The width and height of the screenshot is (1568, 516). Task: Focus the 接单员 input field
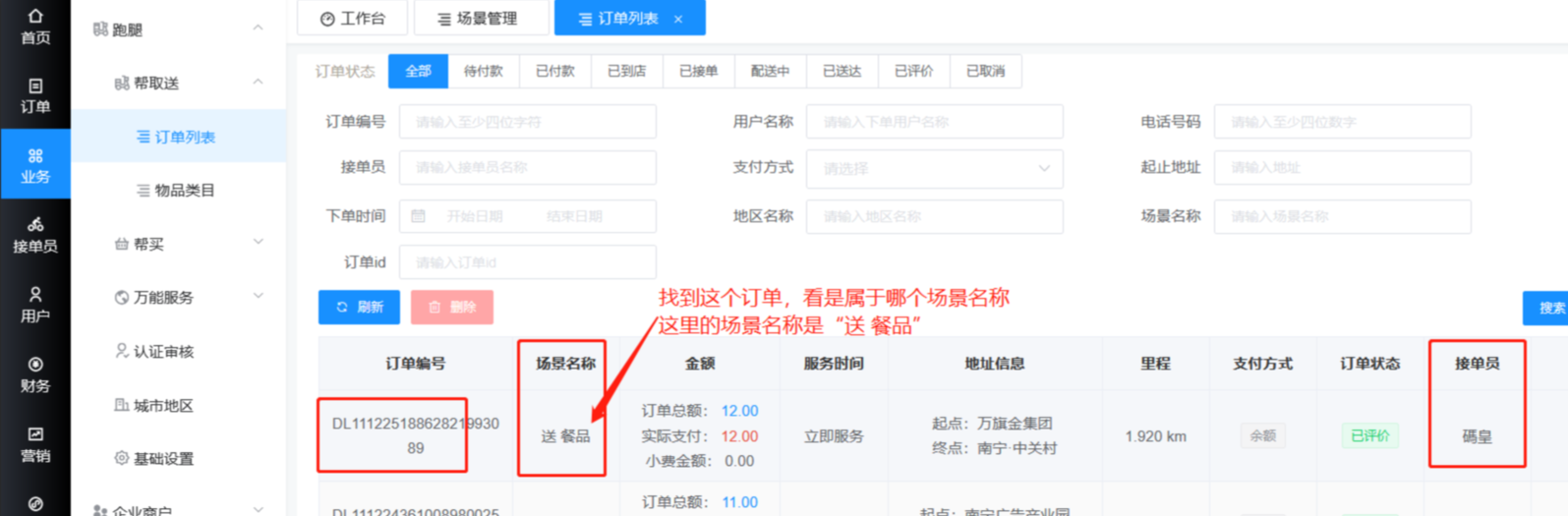(x=527, y=167)
